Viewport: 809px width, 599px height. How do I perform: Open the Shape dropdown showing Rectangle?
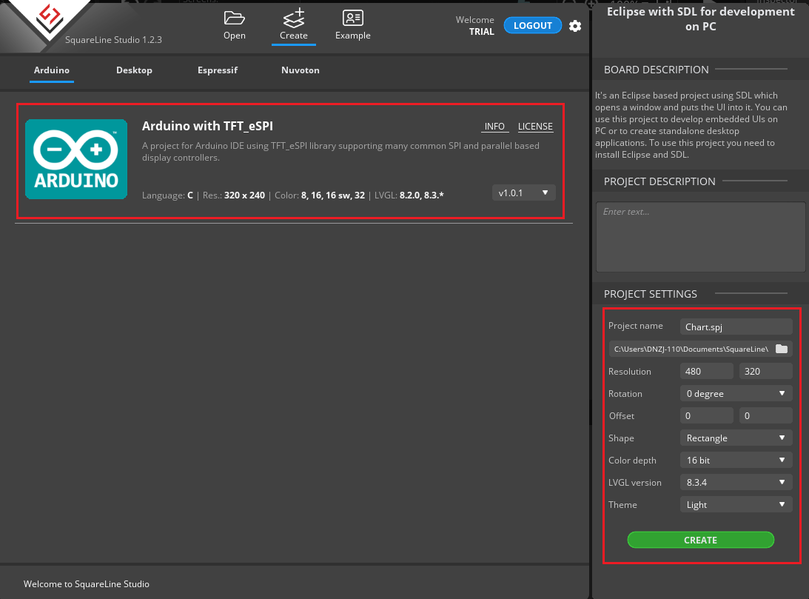(736, 438)
